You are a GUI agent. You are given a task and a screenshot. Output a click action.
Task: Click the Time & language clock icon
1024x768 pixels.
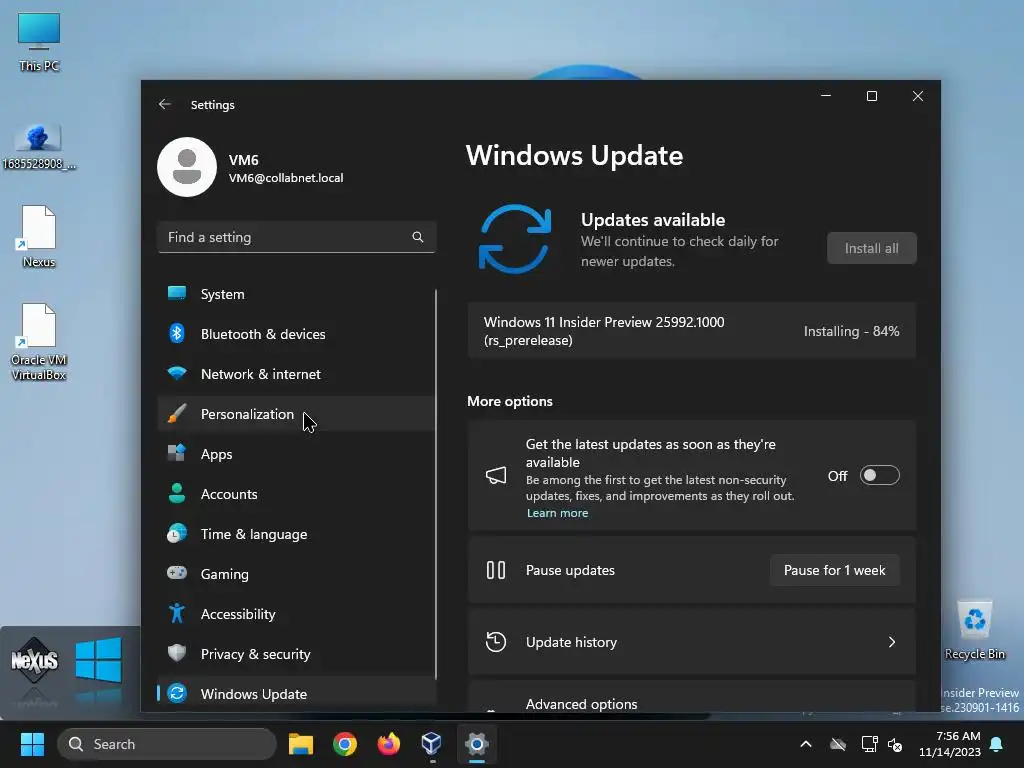pyautogui.click(x=177, y=534)
